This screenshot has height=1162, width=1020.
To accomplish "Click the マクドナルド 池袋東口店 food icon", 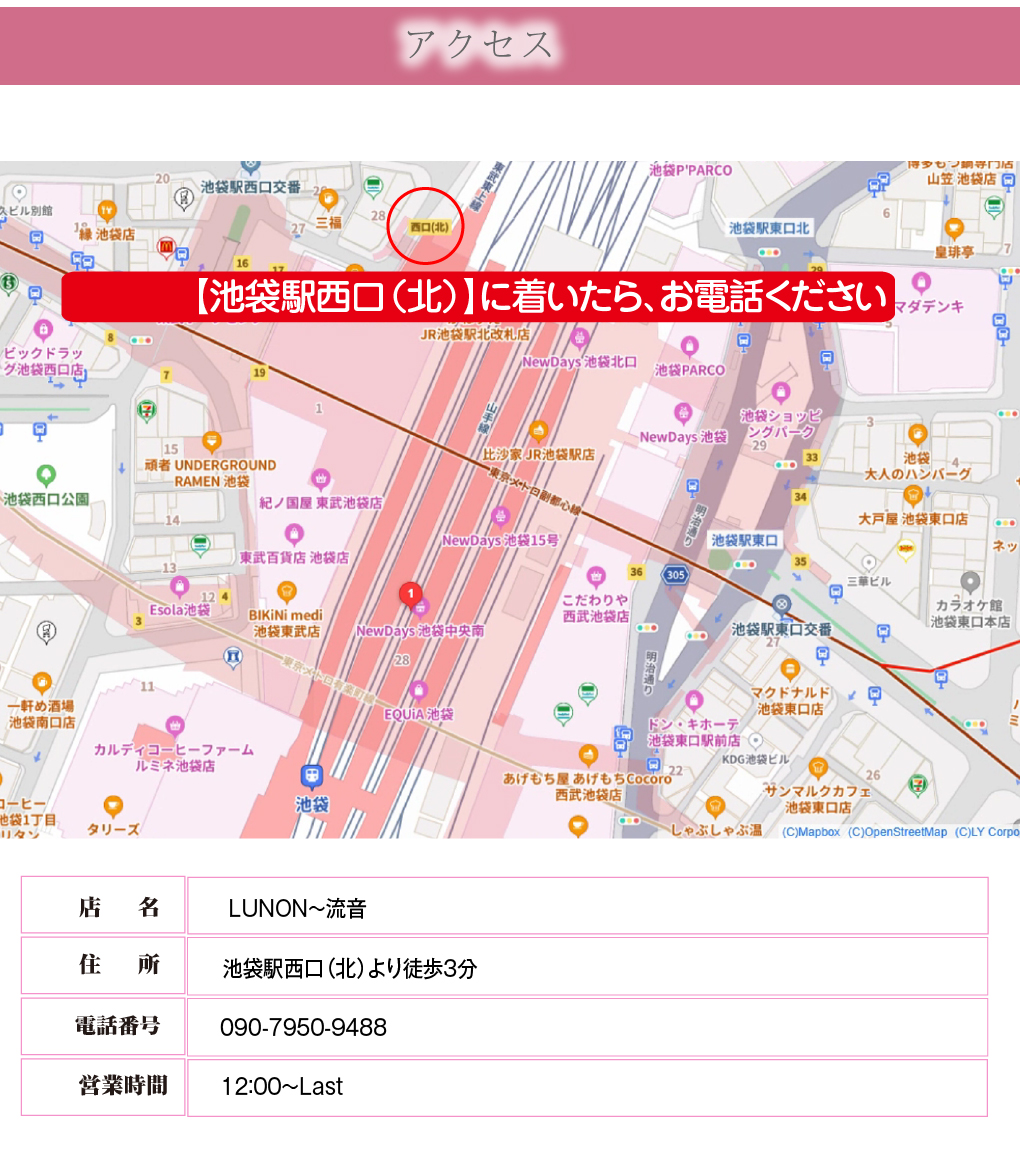I will tap(790, 669).
